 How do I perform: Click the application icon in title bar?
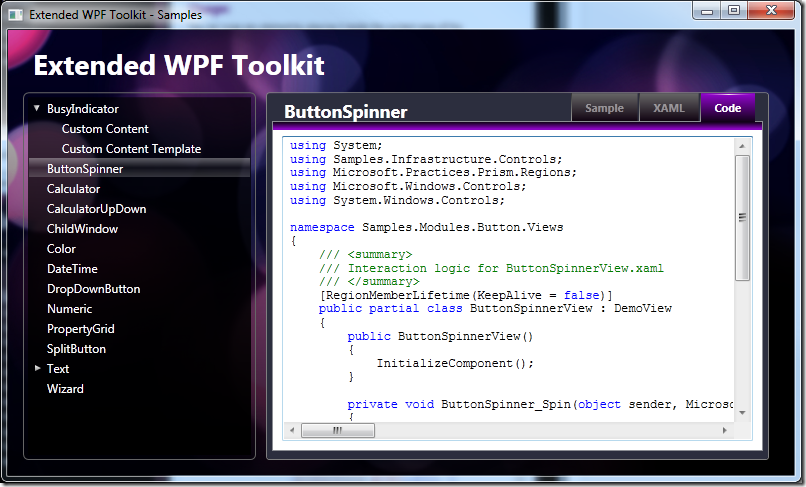tap(16, 14)
